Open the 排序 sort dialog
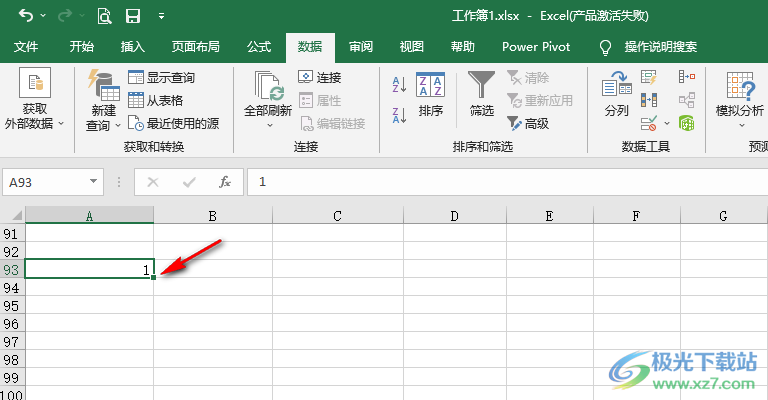Image resolution: width=768 pixels, height=400 pixels. pos(431,95)
